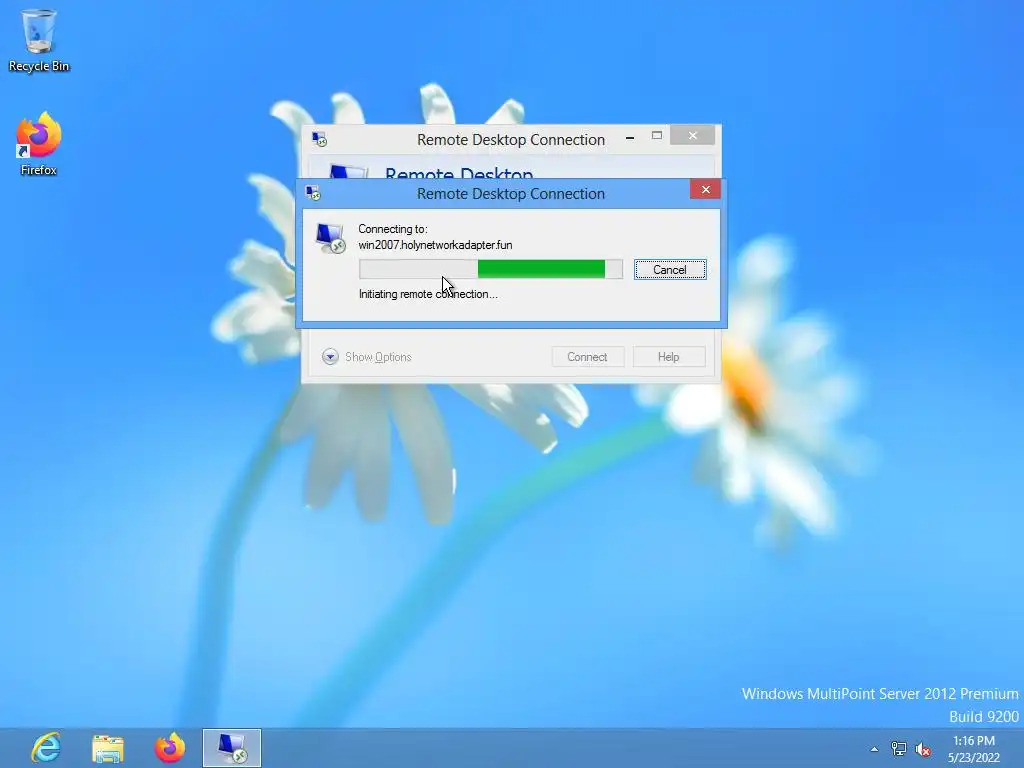Viewport: 1024px width, 768px height.
Task: Open Help in Remote Desktop Connection window
Action: click(x=669, y=357)
